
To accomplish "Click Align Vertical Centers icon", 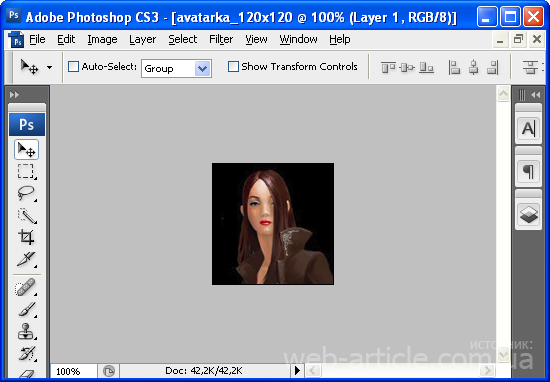I will coord(407,67).
